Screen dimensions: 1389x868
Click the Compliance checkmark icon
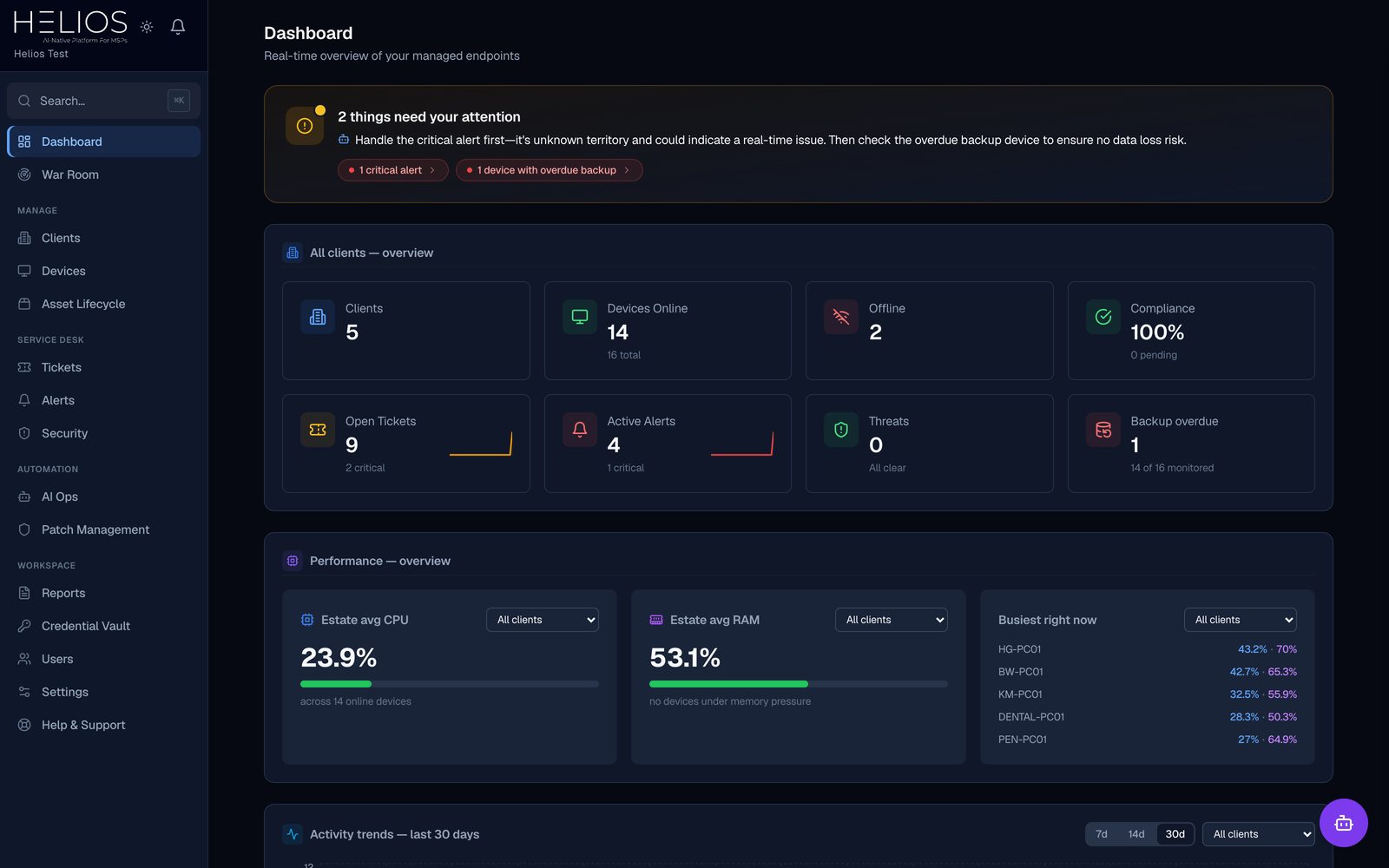(1103, 317)
